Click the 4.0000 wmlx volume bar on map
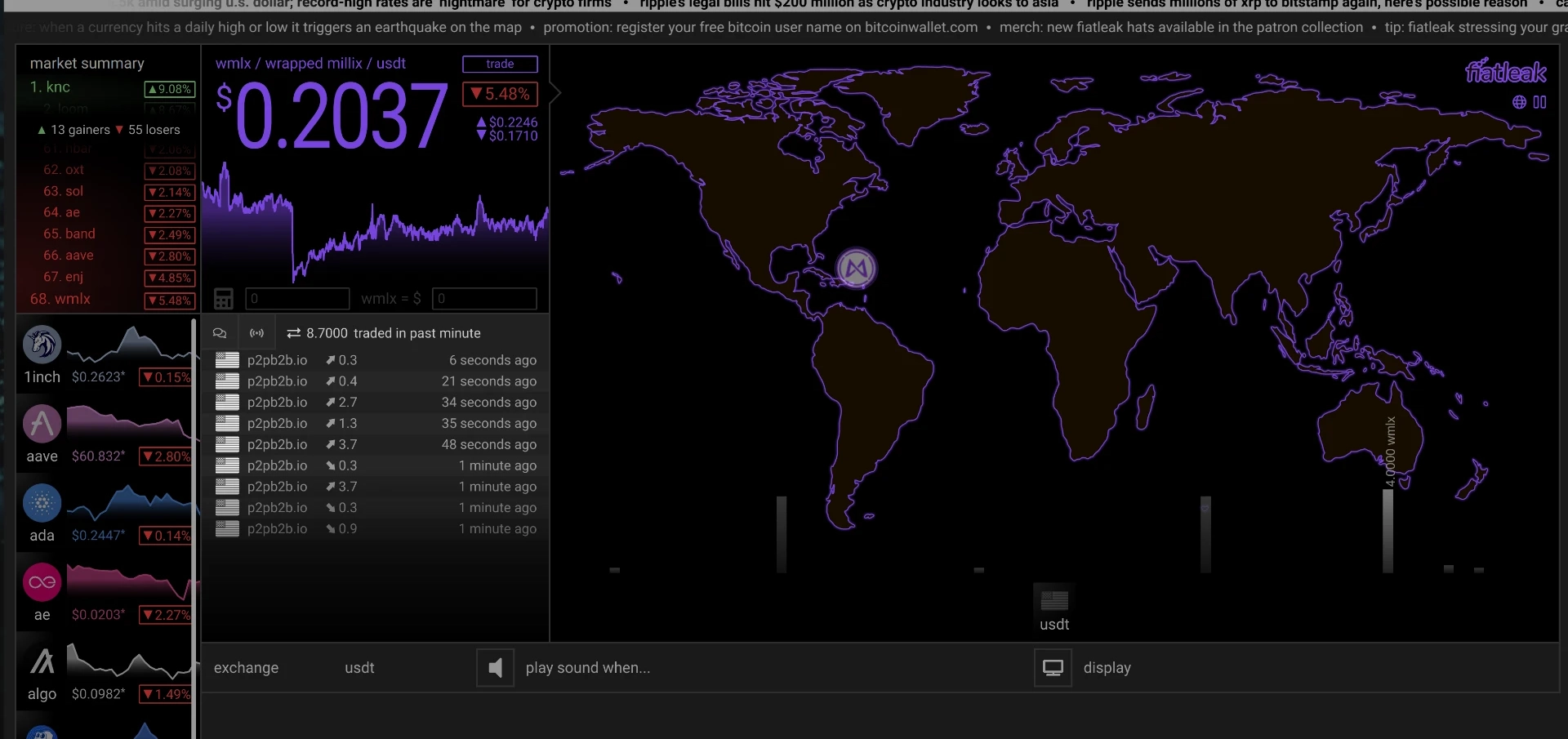 click(1388, 531)
